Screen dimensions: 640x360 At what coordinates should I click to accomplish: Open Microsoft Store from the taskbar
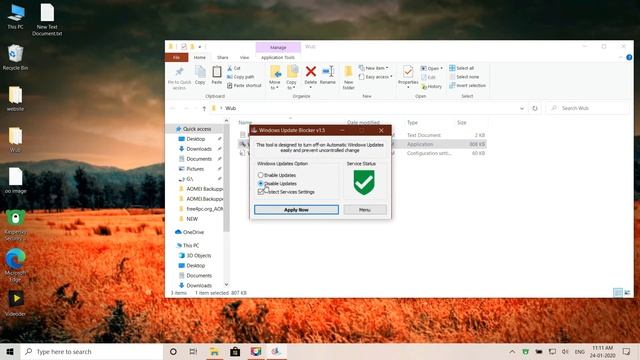pyautogui.click(x=235, y=351)
